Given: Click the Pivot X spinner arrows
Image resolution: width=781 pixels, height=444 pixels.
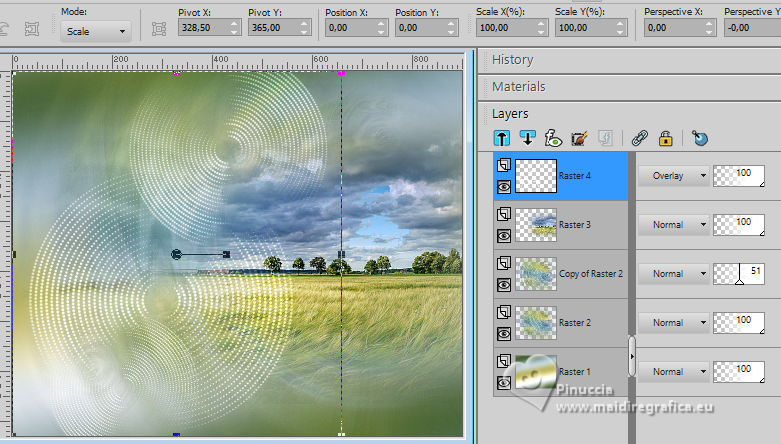Looking at the screenshot, I should [x=235, y=28].
